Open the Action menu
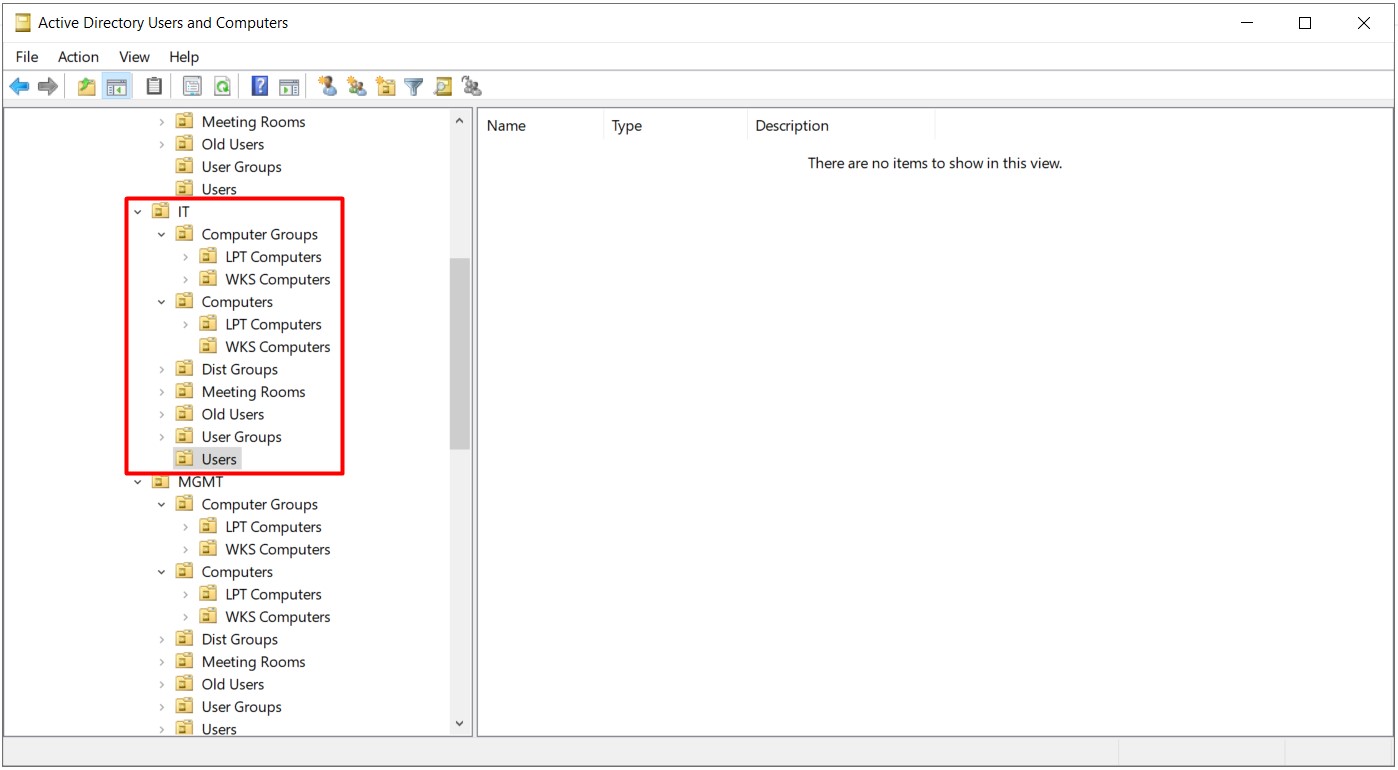The width and height of the screenshot is (1398, 770). pyautogui.click(x=78, y=57)
